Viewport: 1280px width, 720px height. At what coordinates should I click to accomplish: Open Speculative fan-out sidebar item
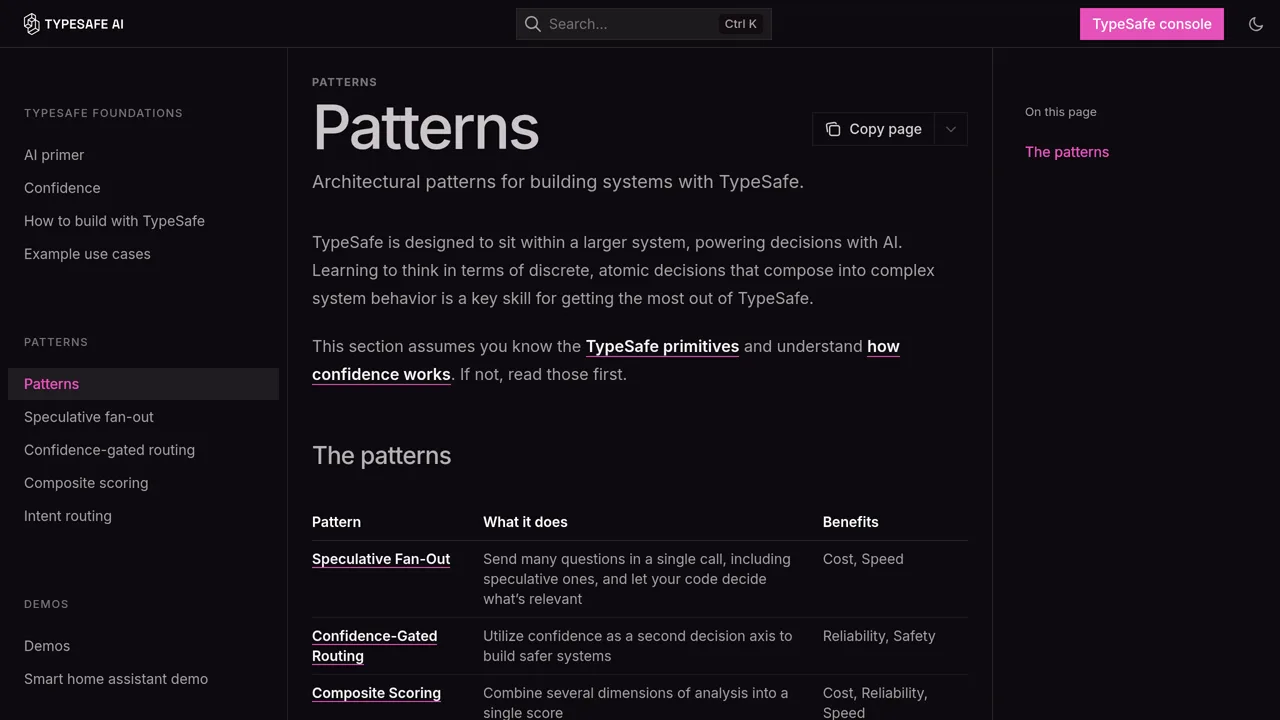[89, 417]
